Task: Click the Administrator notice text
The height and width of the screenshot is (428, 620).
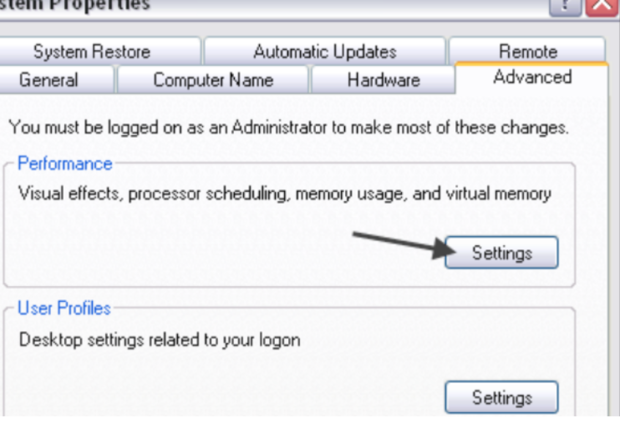Action: coord(289,127)
